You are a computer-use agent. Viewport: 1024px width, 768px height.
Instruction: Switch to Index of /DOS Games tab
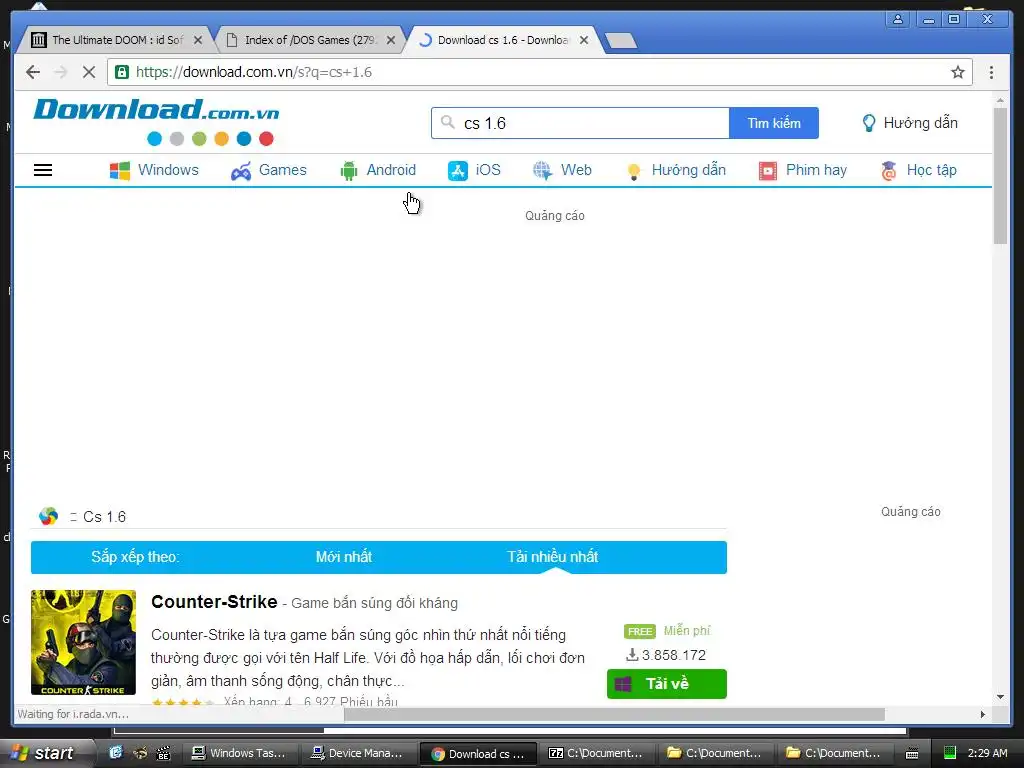[x=310, y=40]
